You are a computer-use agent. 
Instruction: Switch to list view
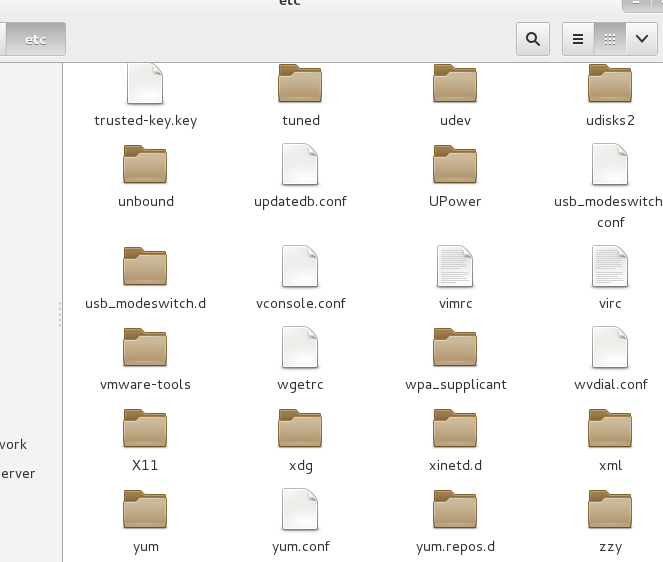tap(578, 39)
